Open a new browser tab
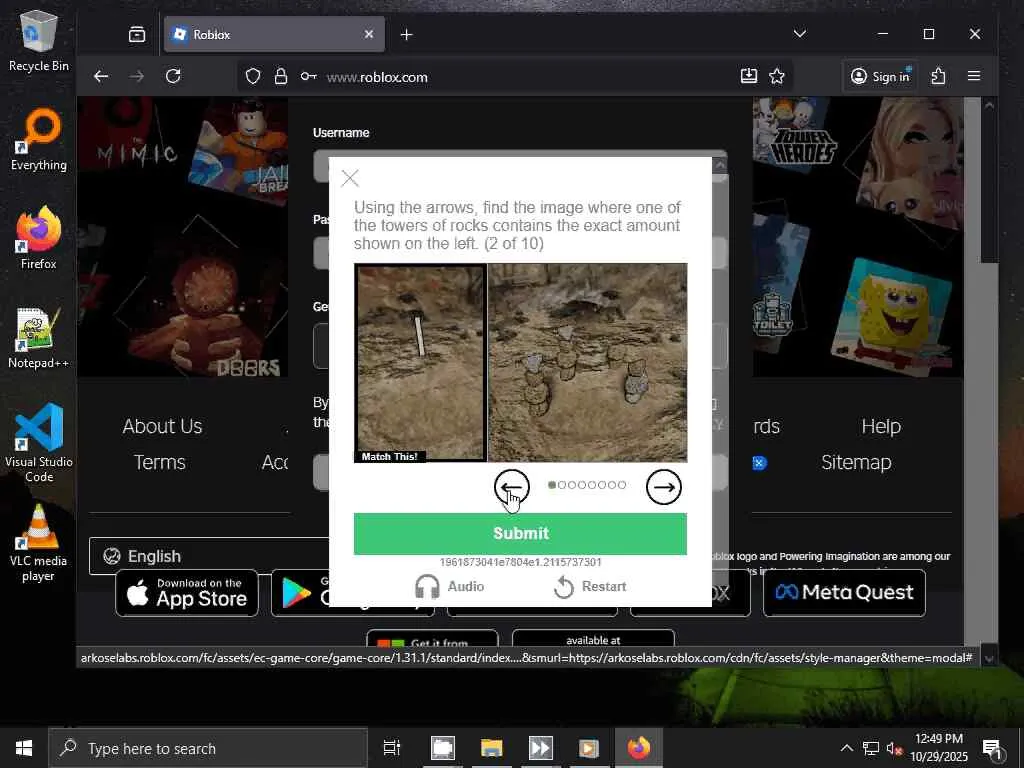 click(x=406, y=35)
